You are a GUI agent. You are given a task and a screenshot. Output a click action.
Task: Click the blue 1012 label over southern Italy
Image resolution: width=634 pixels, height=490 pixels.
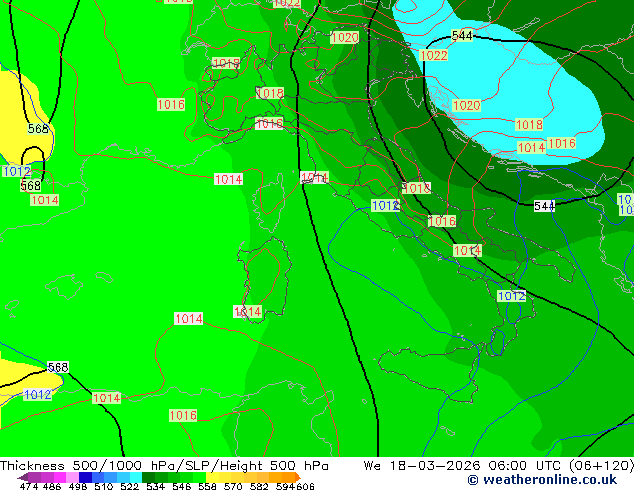511,296
